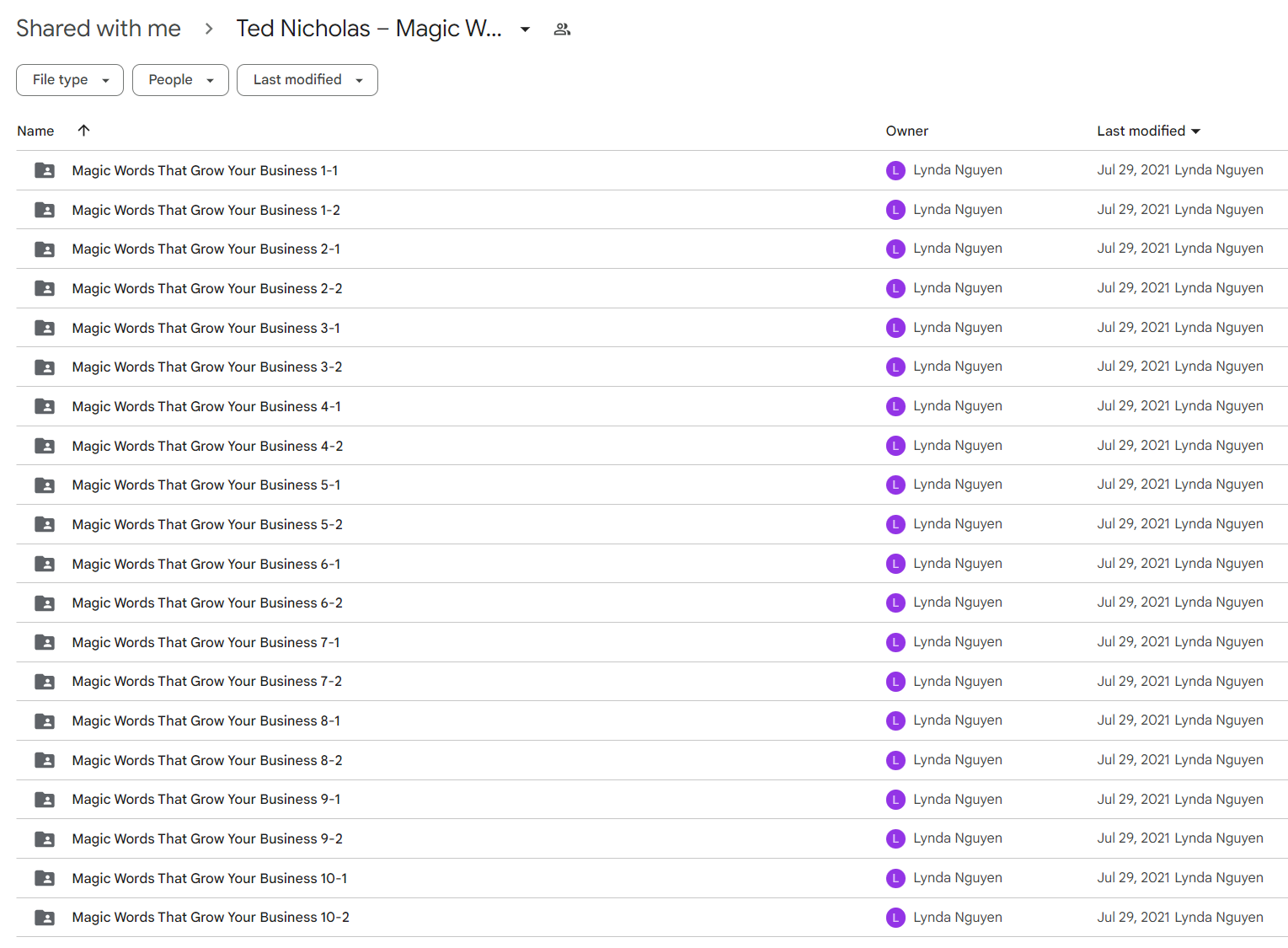Click owner avatar in the 10-1 row
The image size is (1288, 948).
click(x=895, y=878)
